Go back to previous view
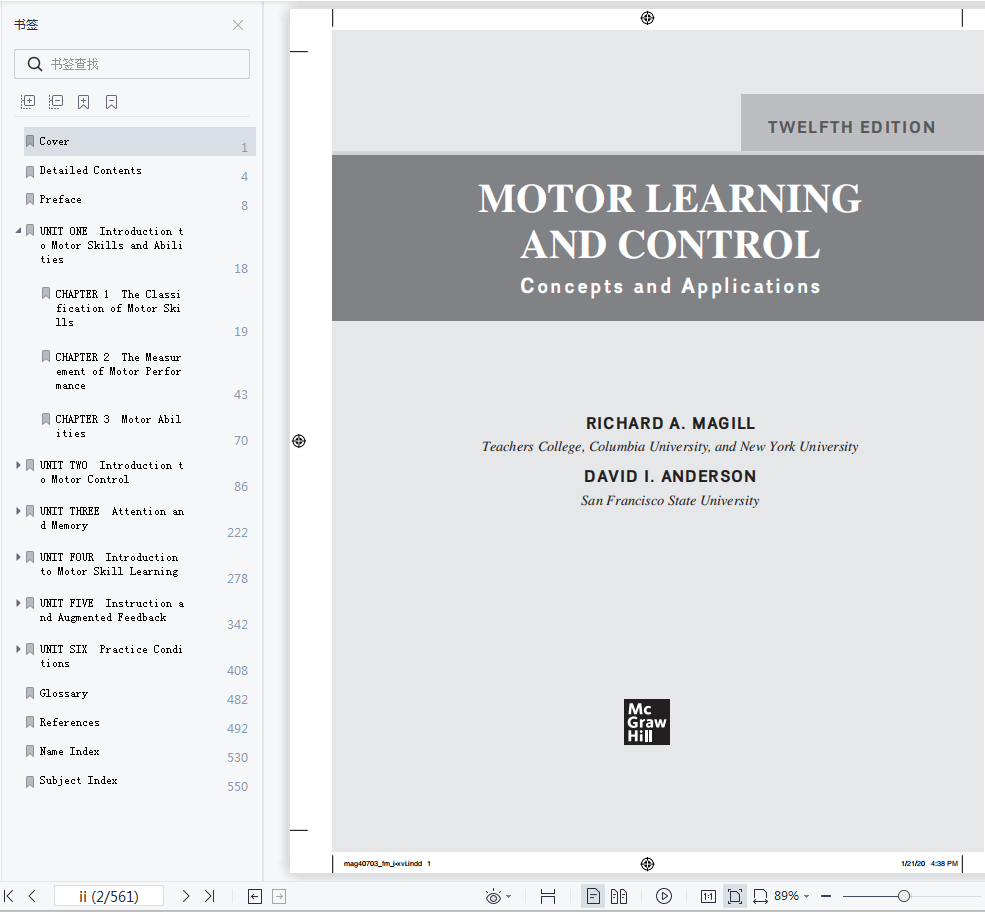Viewport: 985px width, 912px height. click(254, 896)
